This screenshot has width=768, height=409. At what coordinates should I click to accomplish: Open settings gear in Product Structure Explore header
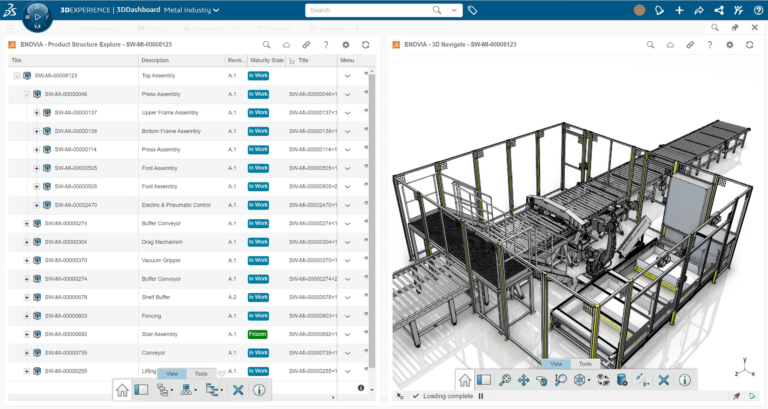click(x=346, y=45)
